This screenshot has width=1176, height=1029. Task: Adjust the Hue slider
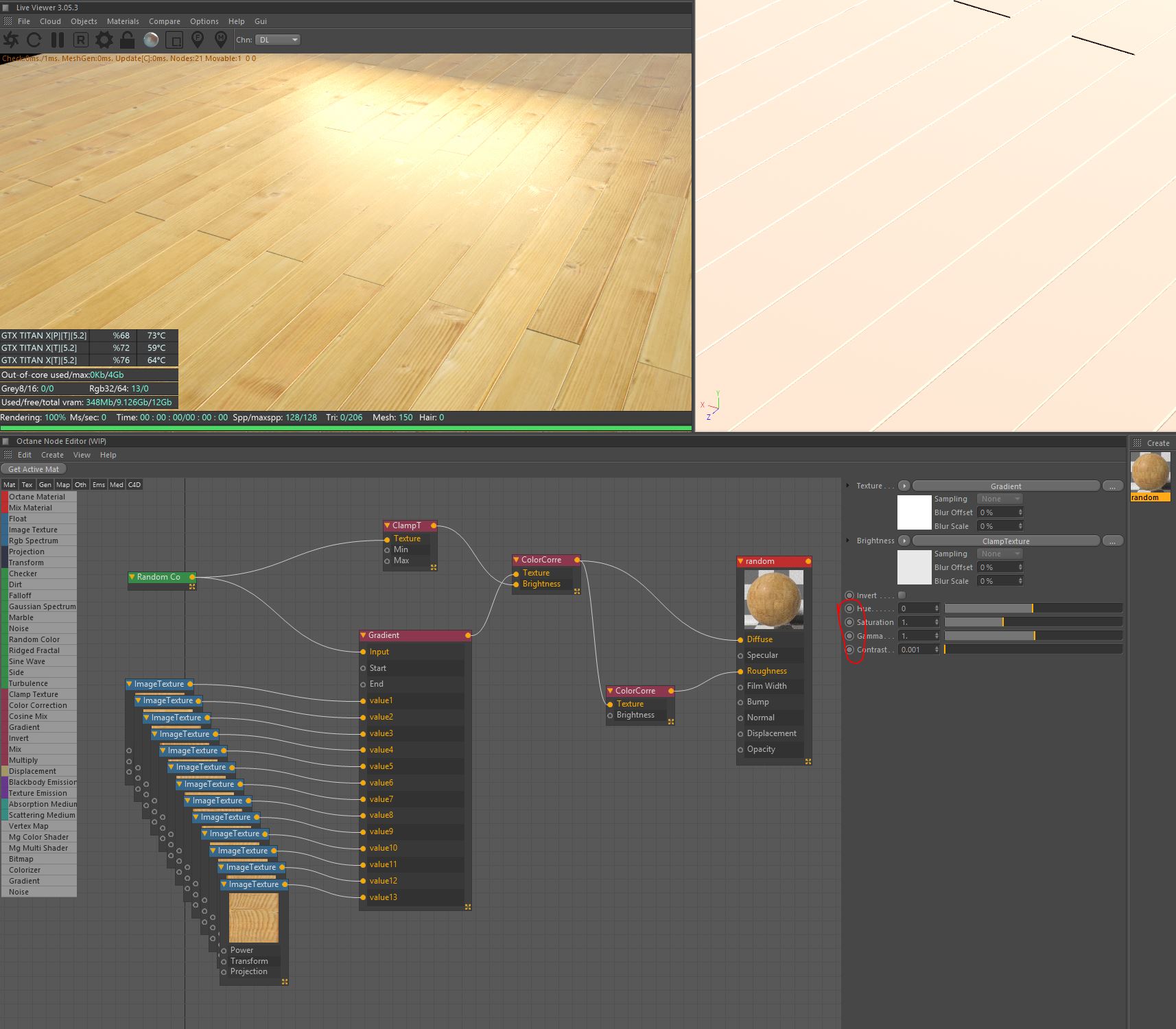click(x=1033, y=608)
